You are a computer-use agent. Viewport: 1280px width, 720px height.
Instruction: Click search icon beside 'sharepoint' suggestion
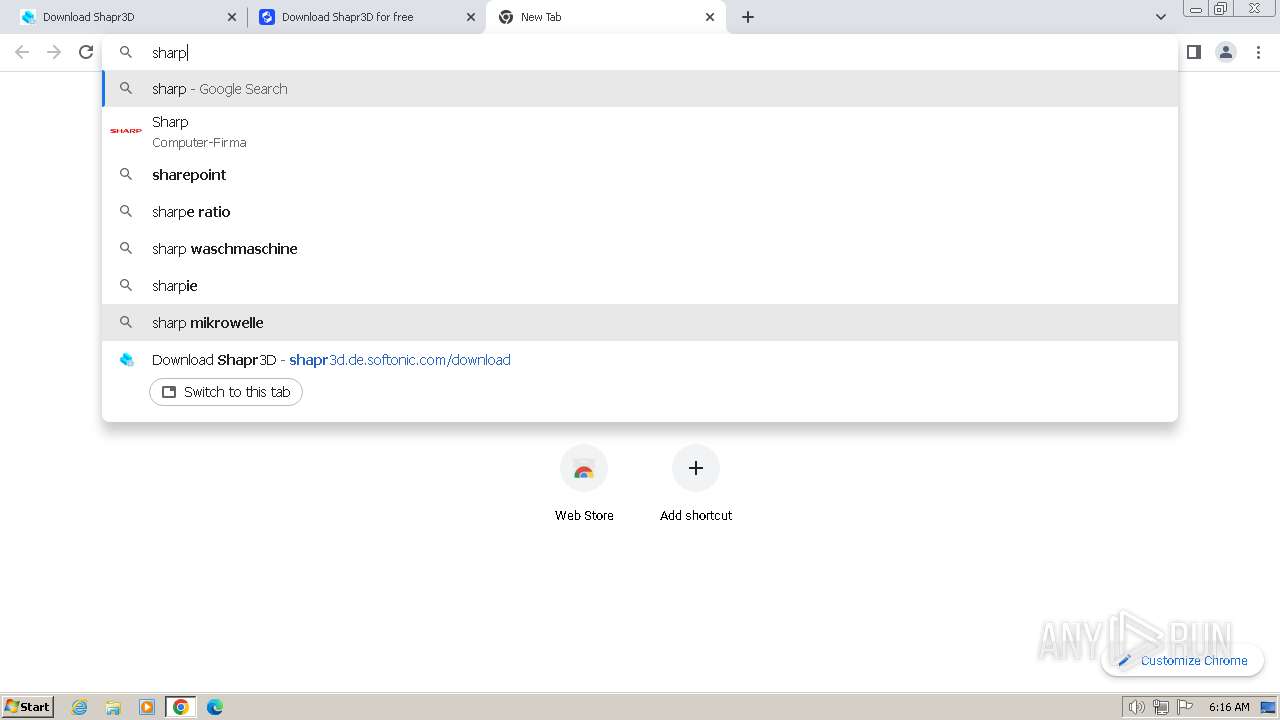126,174
